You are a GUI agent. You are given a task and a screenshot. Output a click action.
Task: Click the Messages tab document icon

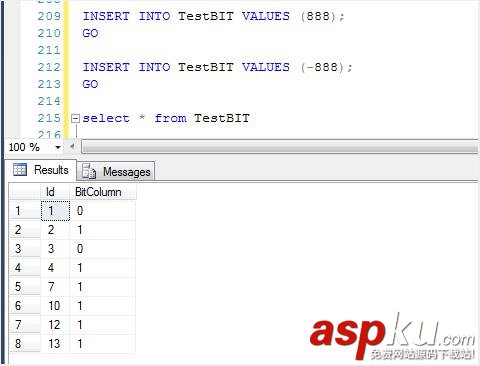89,171
